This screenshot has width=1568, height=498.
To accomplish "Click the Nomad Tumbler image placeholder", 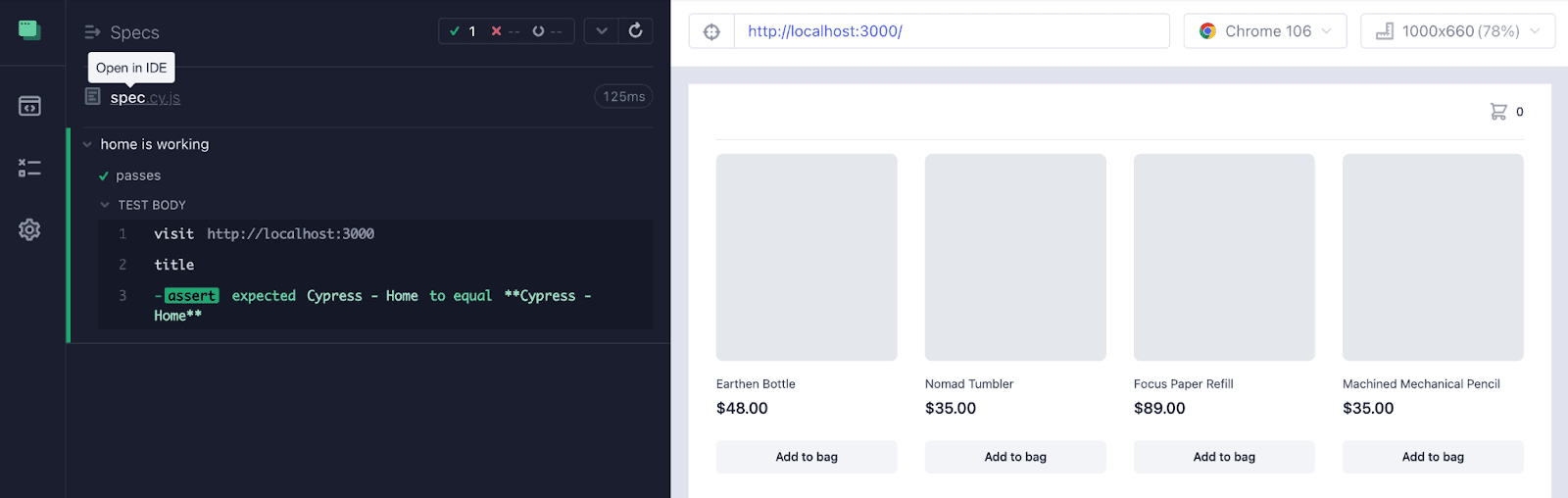I will point(1015,257).
